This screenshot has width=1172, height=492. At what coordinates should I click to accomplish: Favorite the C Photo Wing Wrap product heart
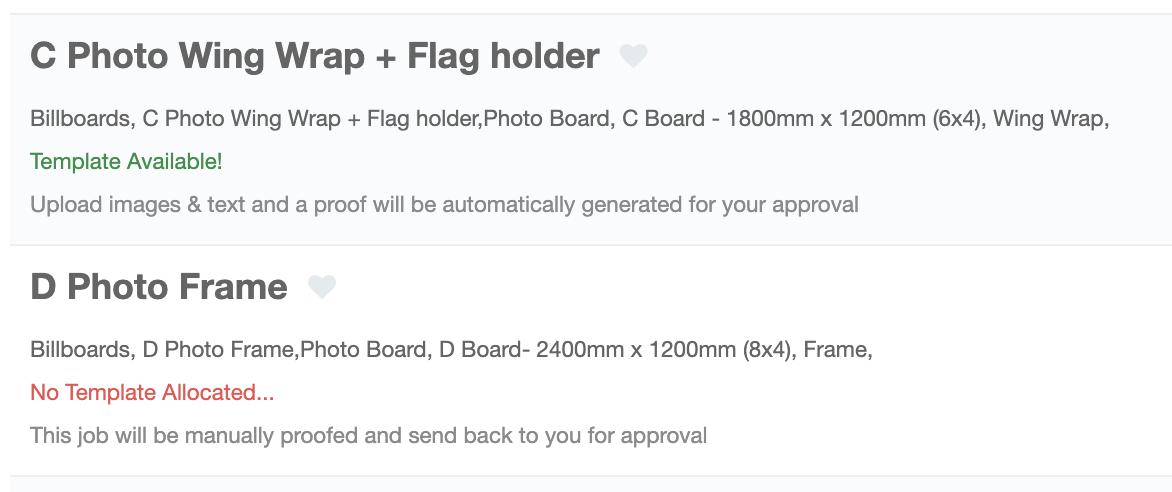coord(633,56)
